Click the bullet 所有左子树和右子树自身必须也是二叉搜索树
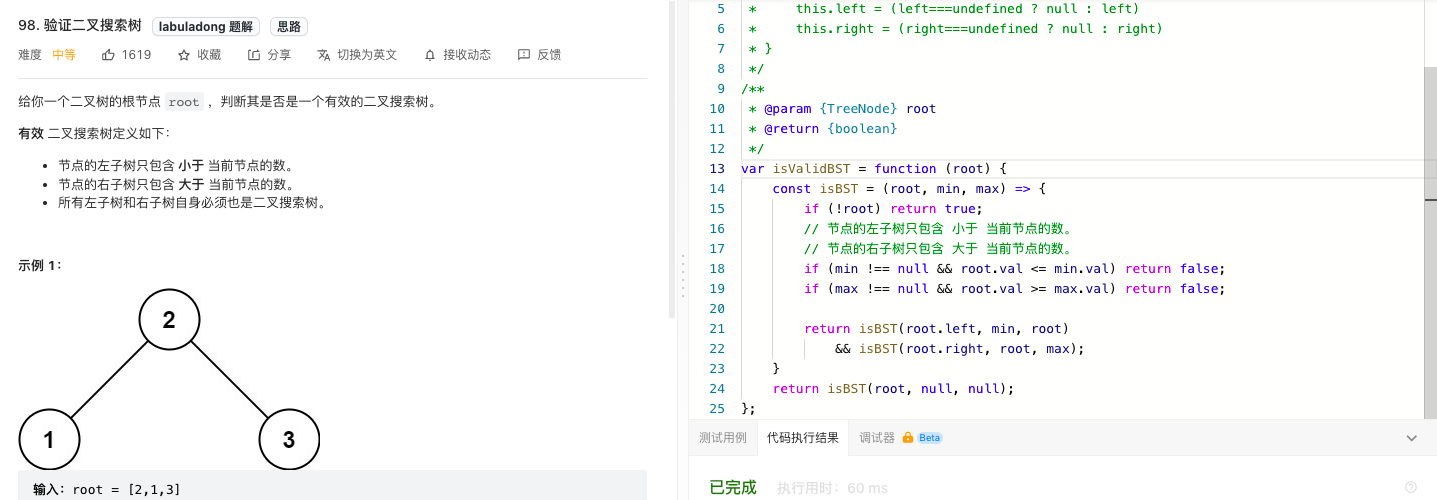 click(192, 202)
